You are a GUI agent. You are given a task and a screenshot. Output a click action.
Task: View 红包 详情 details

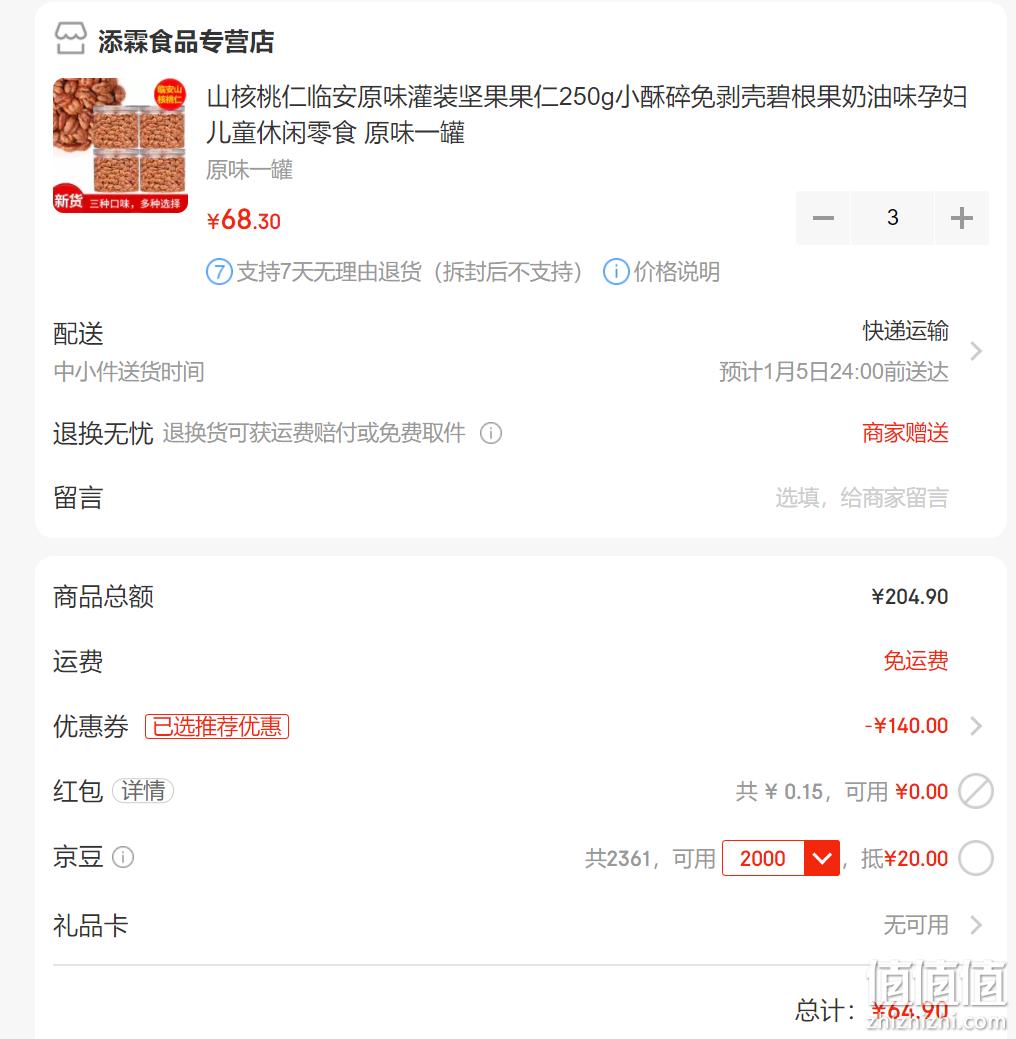142,791
